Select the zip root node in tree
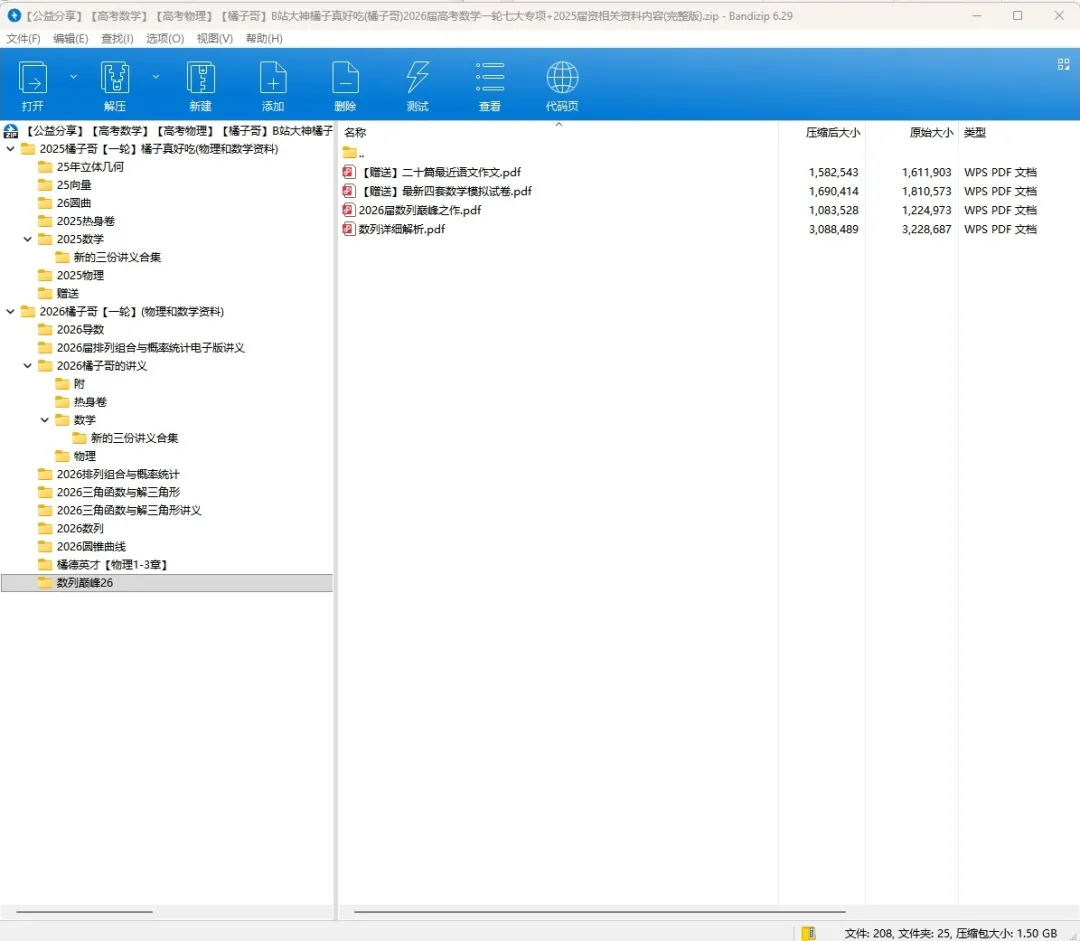 point(167,131)
